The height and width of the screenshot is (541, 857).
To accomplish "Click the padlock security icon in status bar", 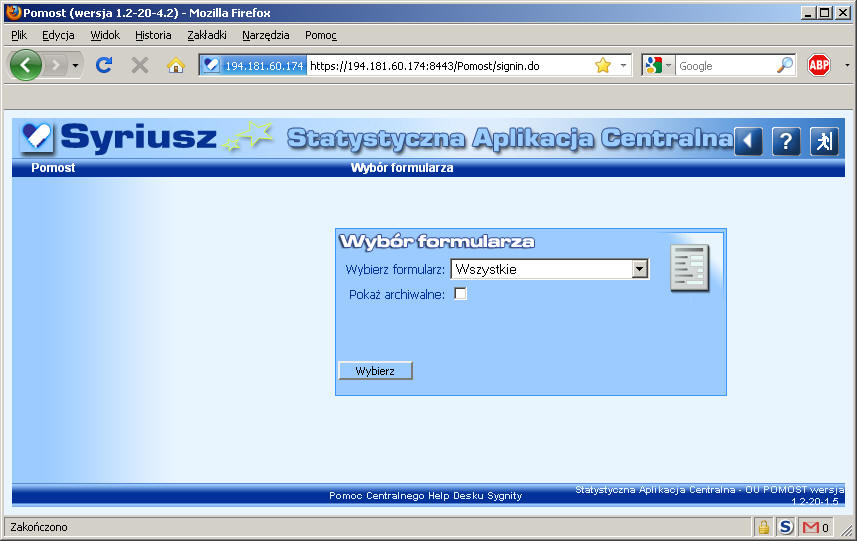I will point(764,527).
